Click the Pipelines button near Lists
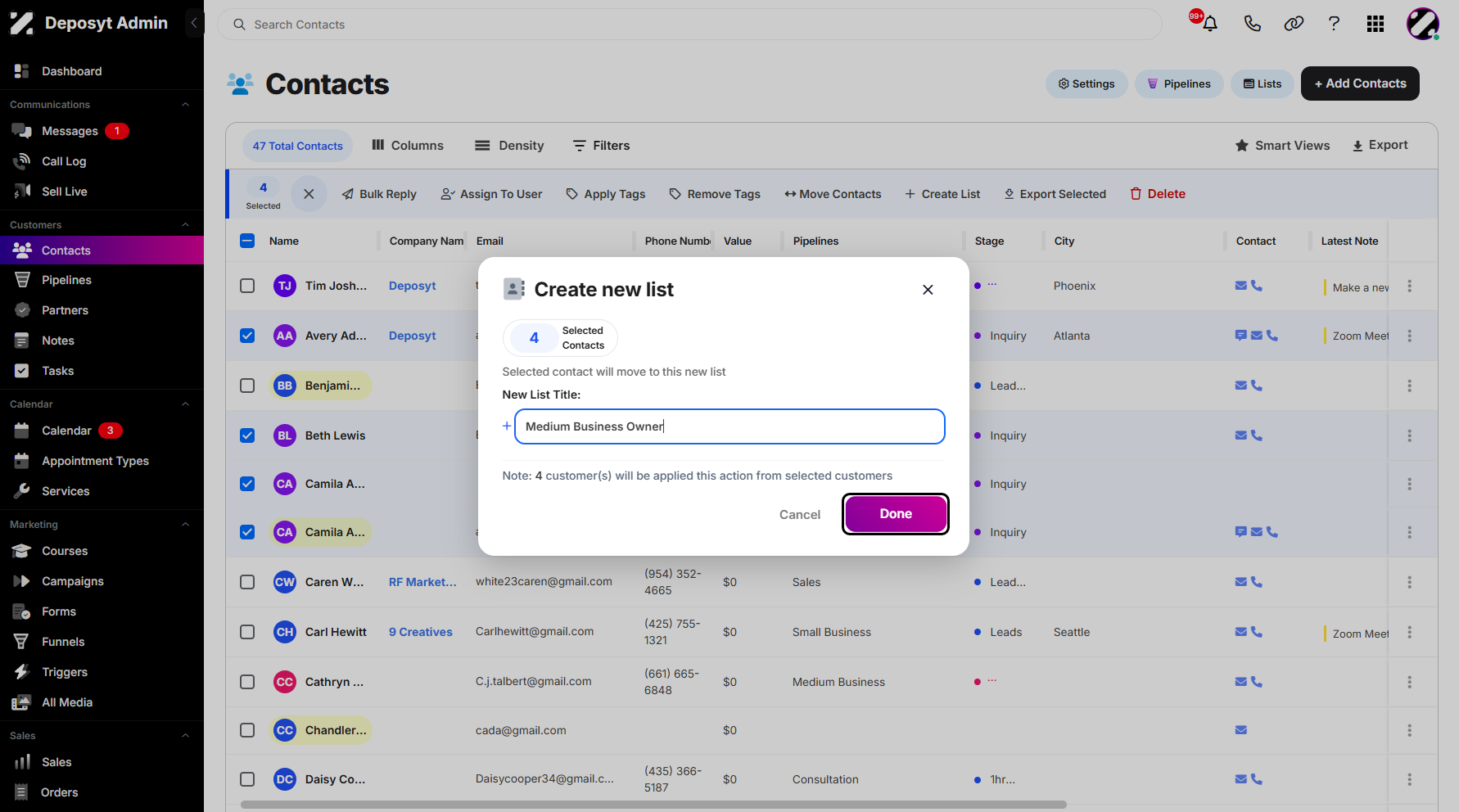Image resolution: width=1459 pixels, height=812 pixels. coord(1179,83)
